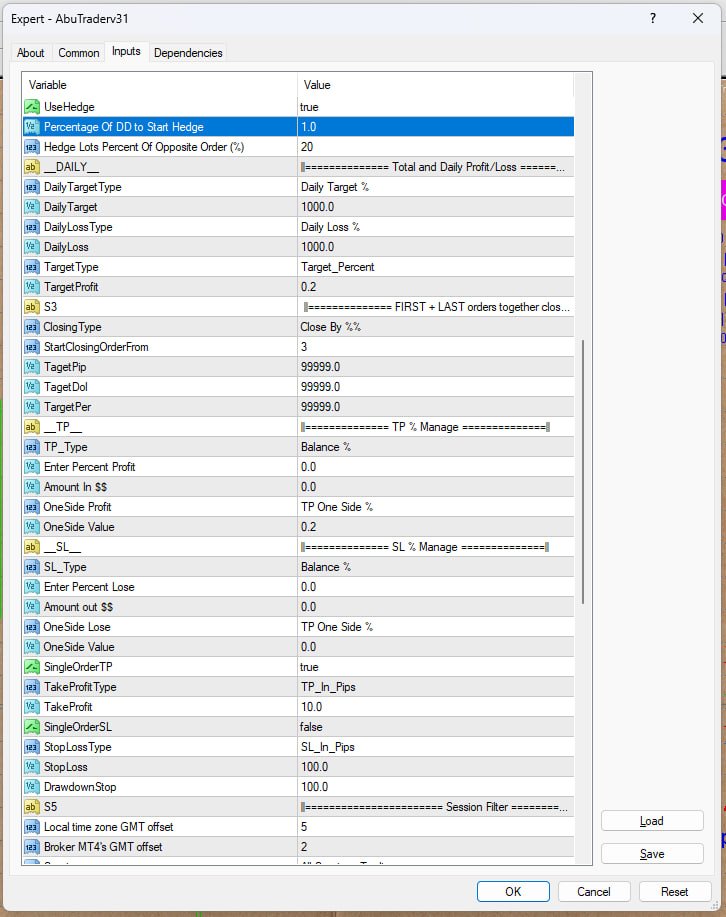726x917 pixels.
Task: Open the ClosingType Close By %% dropdown
Action: click(436, 327)
